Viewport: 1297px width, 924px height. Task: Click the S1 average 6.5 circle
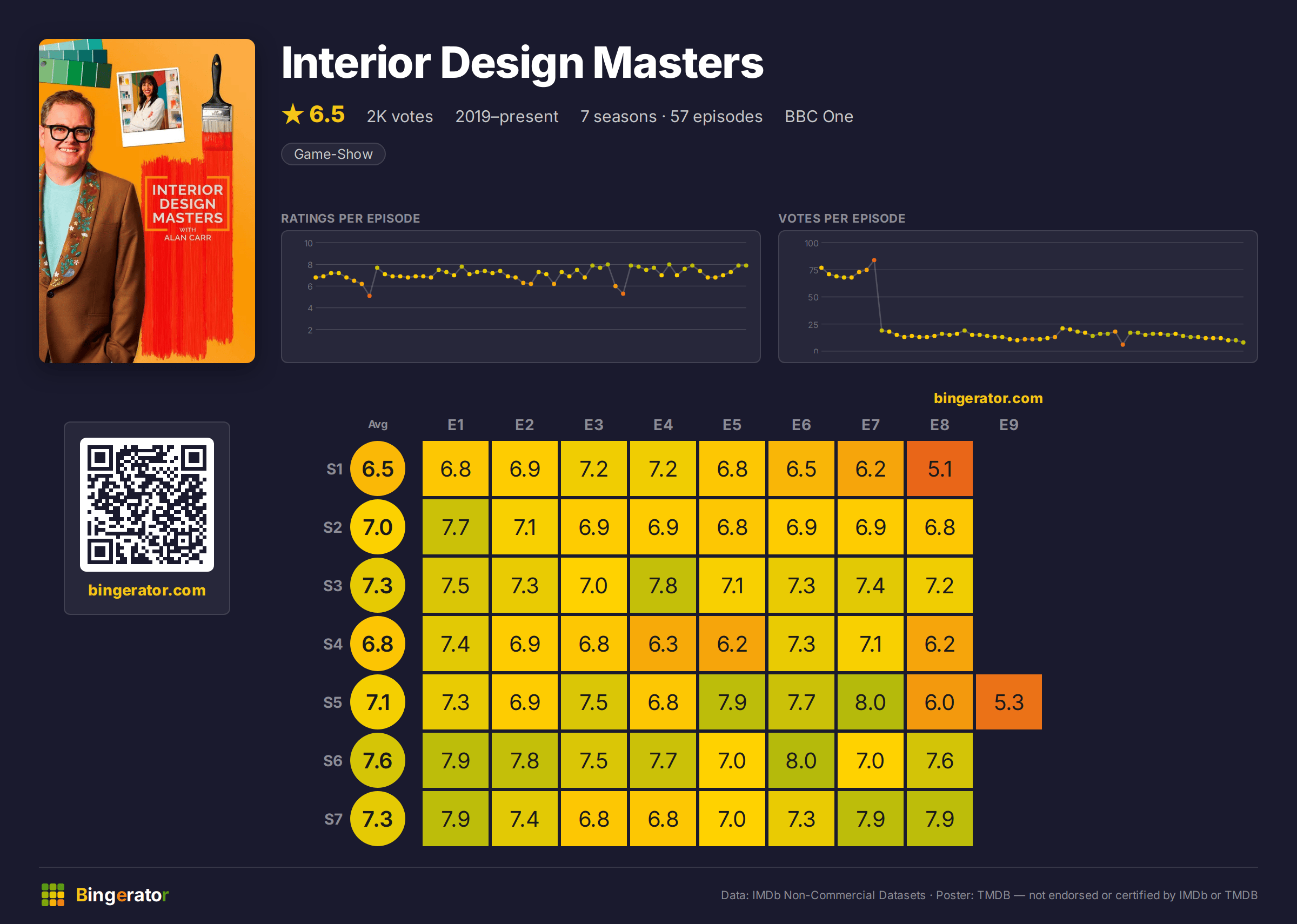point(378,469)
